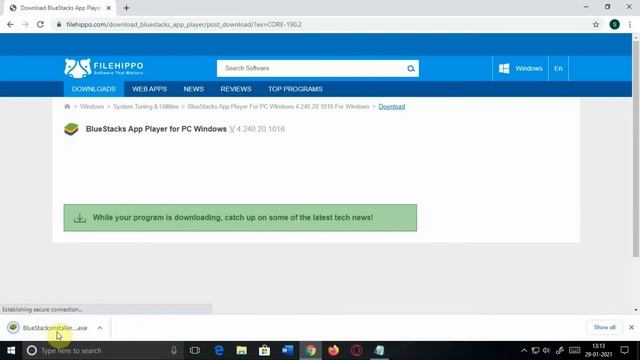The height and width of the screenshot is (360, 640).
Task: Click System Tuning & Utilities breadcrumb
Action: click(x=146, y=107)
